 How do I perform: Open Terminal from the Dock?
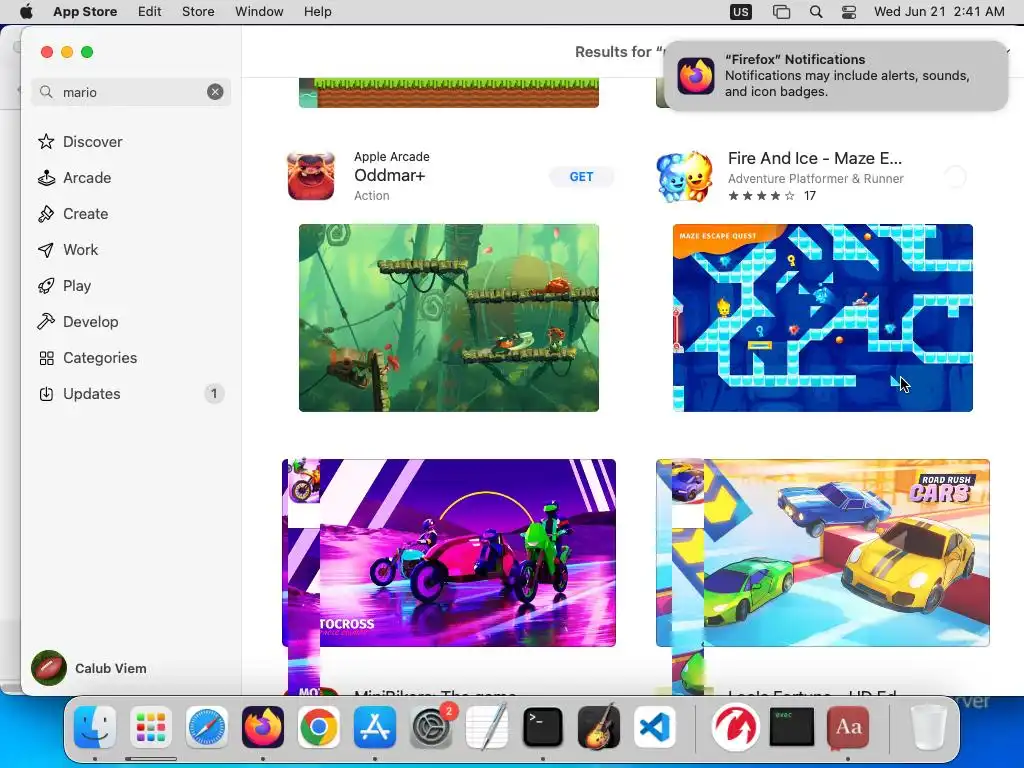[543, 727]
